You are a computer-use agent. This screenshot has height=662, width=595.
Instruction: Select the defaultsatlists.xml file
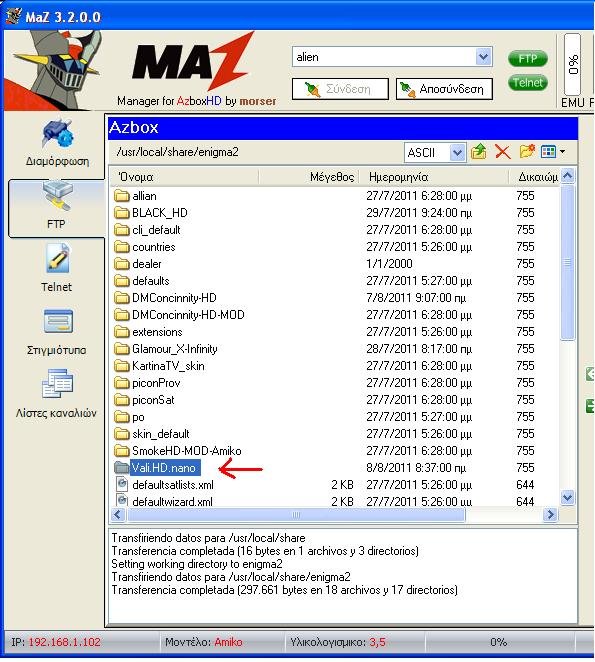click(164, 485)
